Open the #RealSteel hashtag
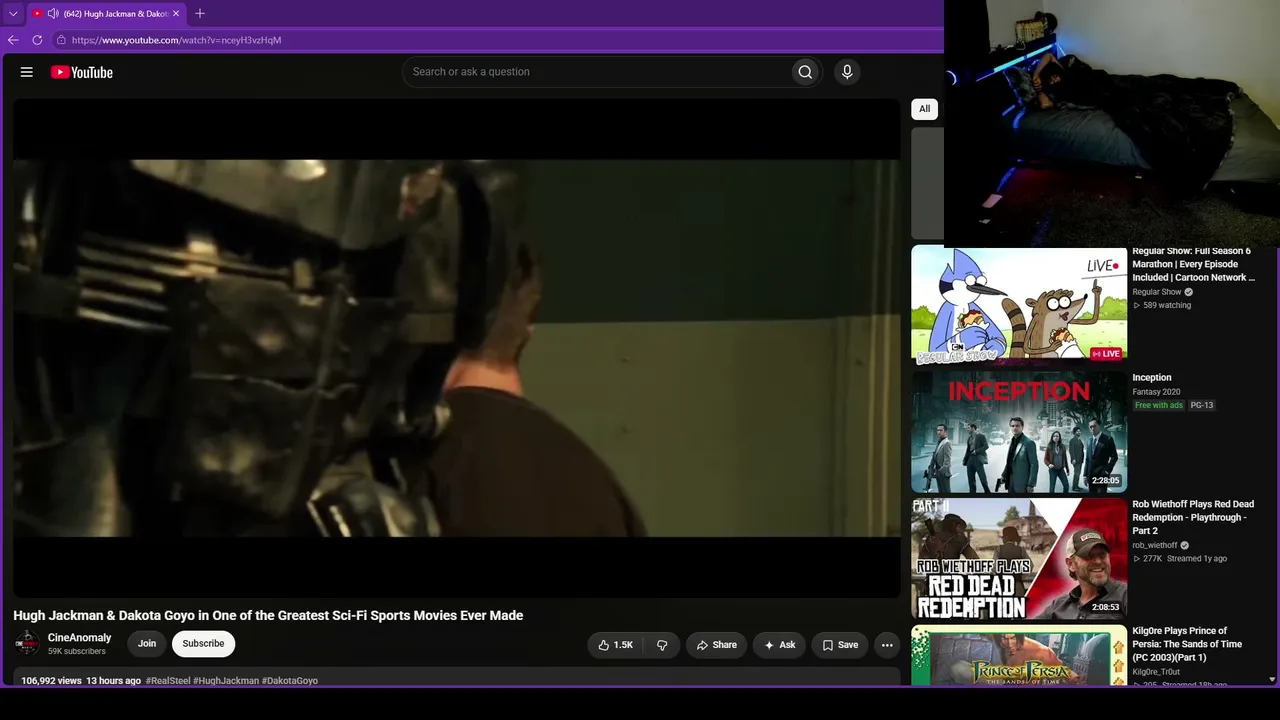Image resolution: width=1280 pixels, height=720 pixels. pos(168,681)
